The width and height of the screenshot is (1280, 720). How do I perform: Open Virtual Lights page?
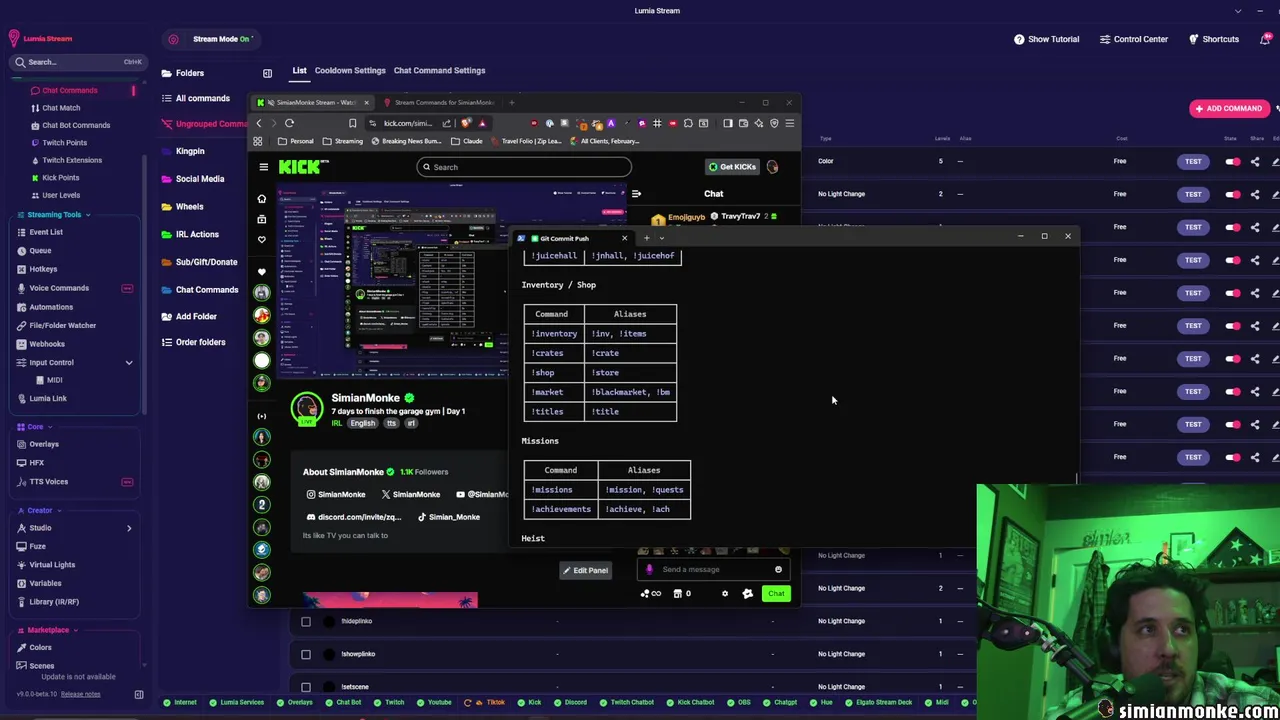click(x=52, y=564)
